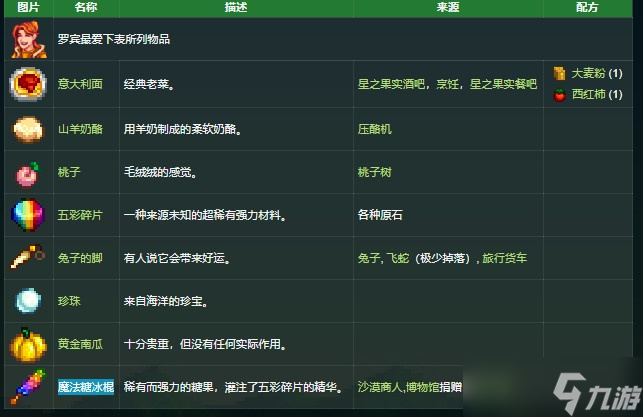Click the golden pumpkin icon
The height and width of the screenshot is (417, 643).
coord(28,345)
